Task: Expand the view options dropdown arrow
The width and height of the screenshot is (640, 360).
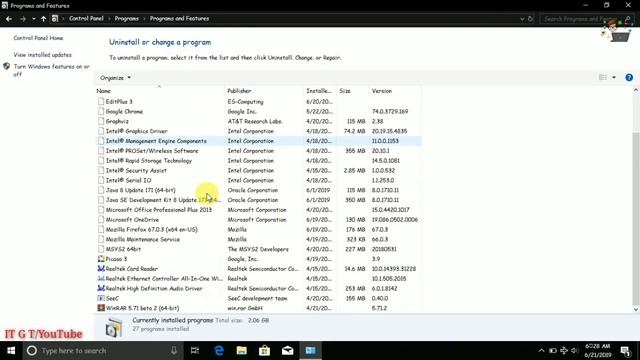Action: 614,77
